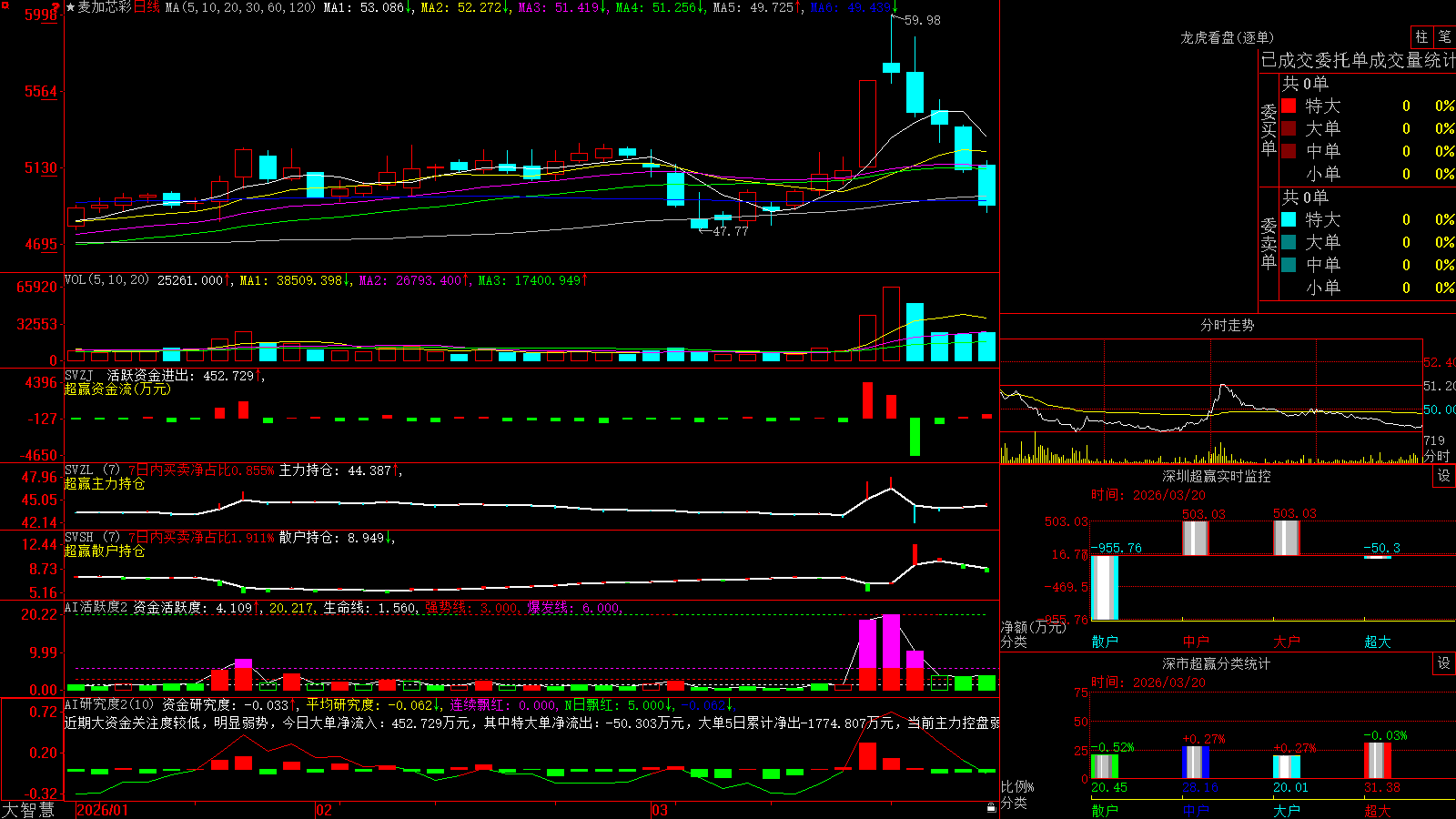Click the cyan 大户 20.01 ratio bar

pos(1287,767)
